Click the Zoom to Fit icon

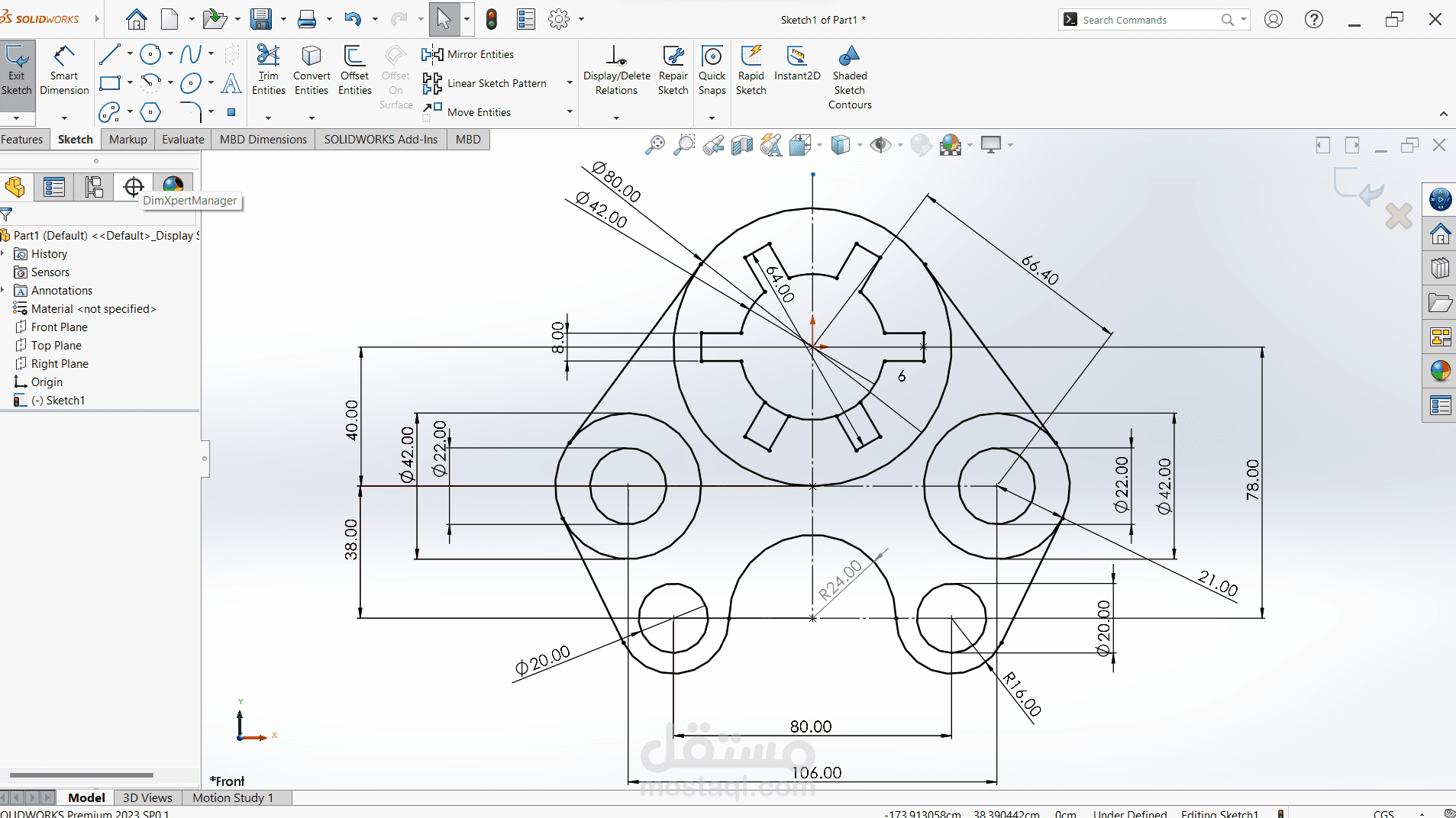657,145
